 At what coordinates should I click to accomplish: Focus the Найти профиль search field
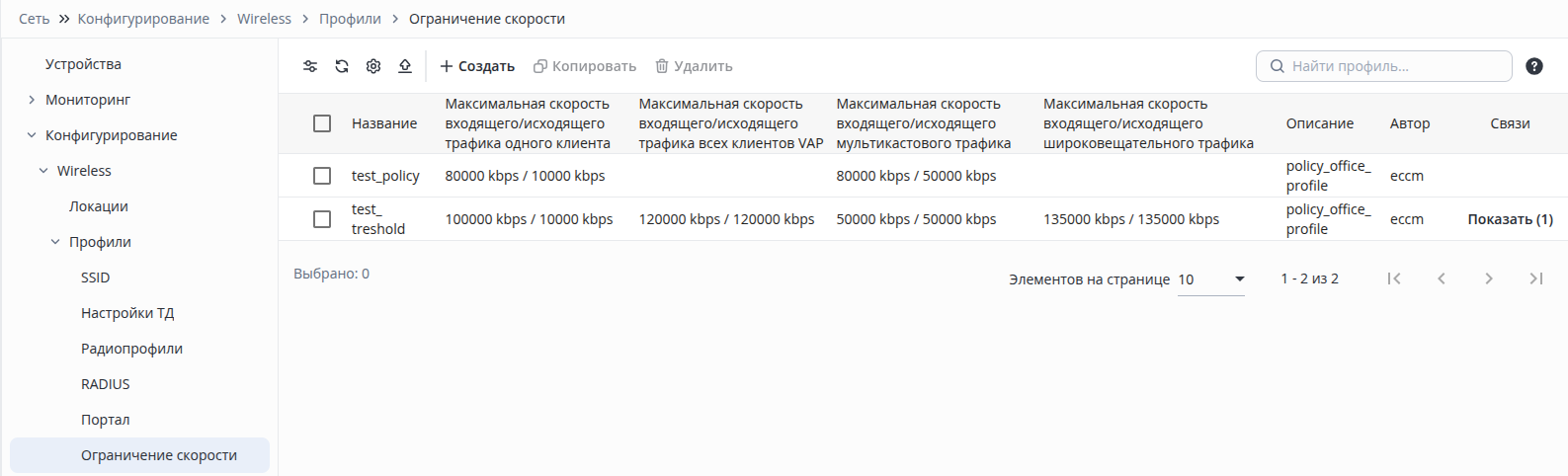1384,66
